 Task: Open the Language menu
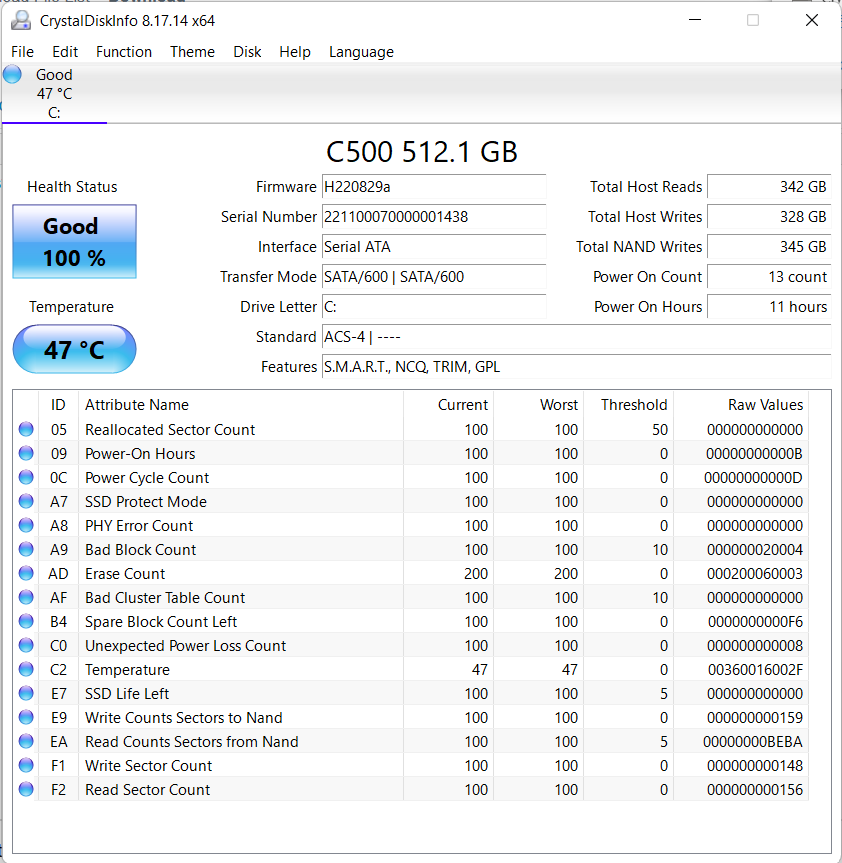pos(361,52)
